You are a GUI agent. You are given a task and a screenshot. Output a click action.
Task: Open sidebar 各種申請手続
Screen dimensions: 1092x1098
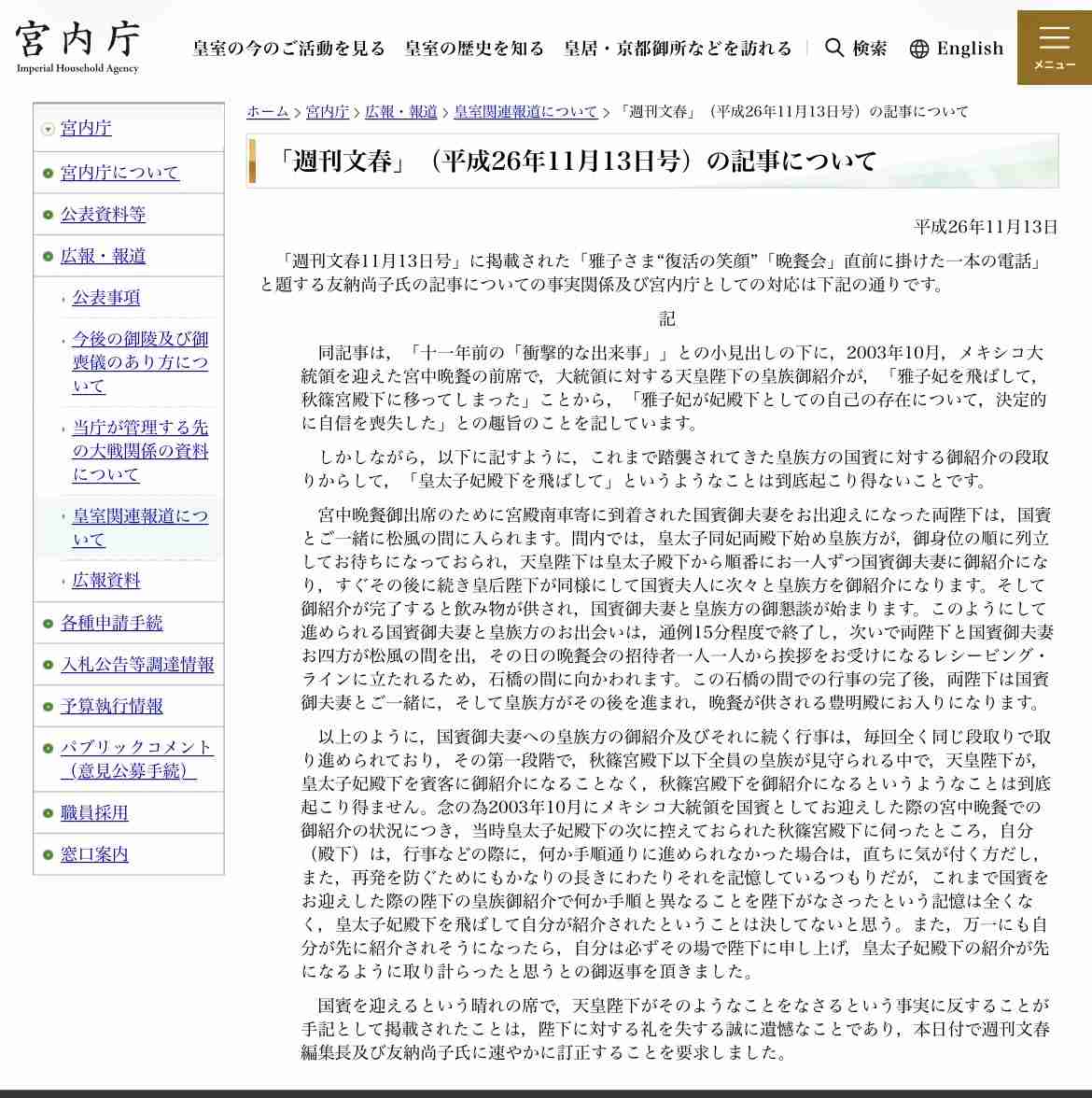pyautogui.click(x=111, y=623)
